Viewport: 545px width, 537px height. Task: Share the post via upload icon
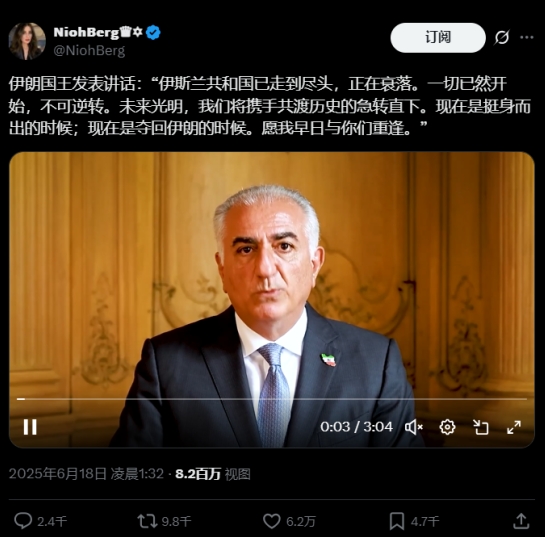(x=521, y=521)
